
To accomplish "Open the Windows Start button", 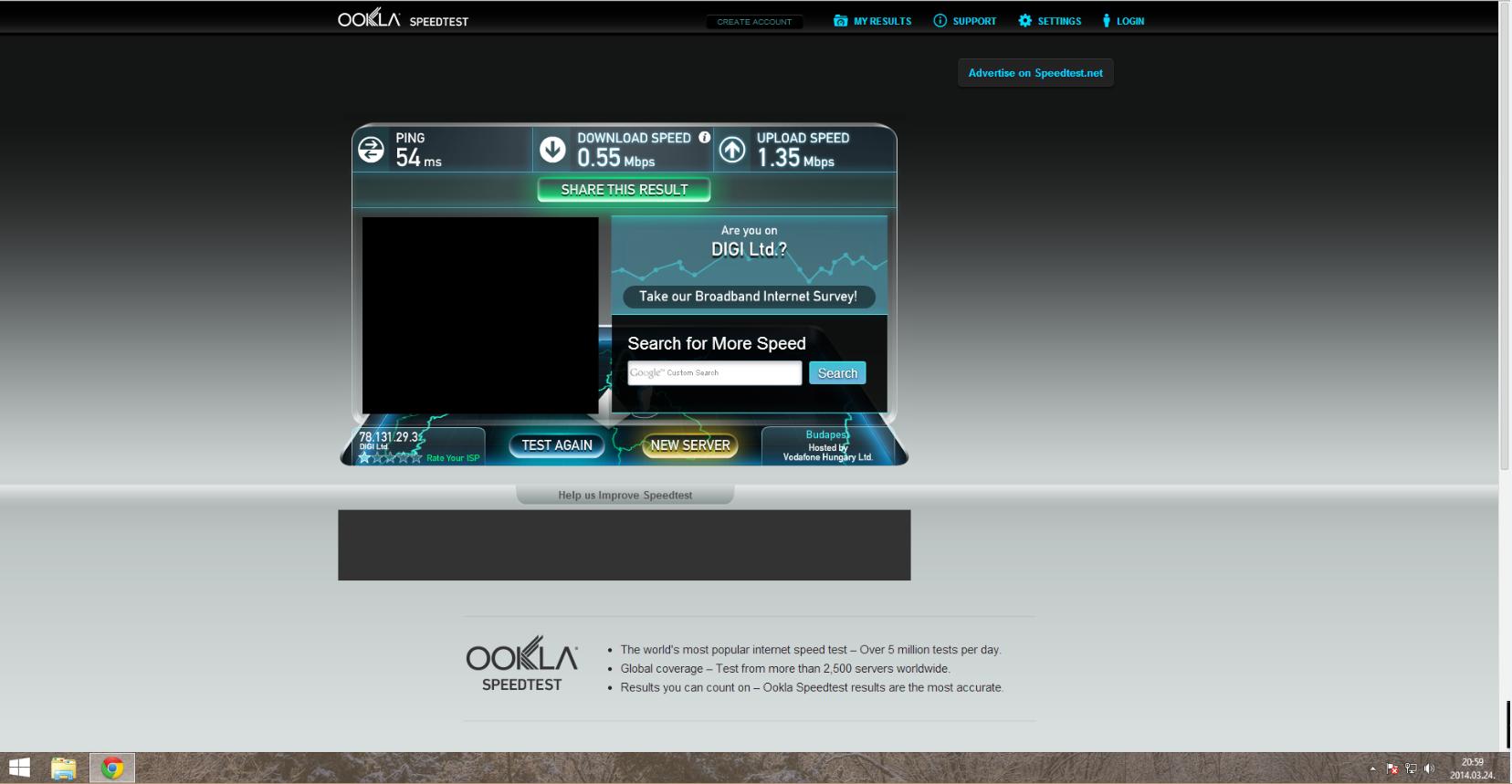I will 20,768.
